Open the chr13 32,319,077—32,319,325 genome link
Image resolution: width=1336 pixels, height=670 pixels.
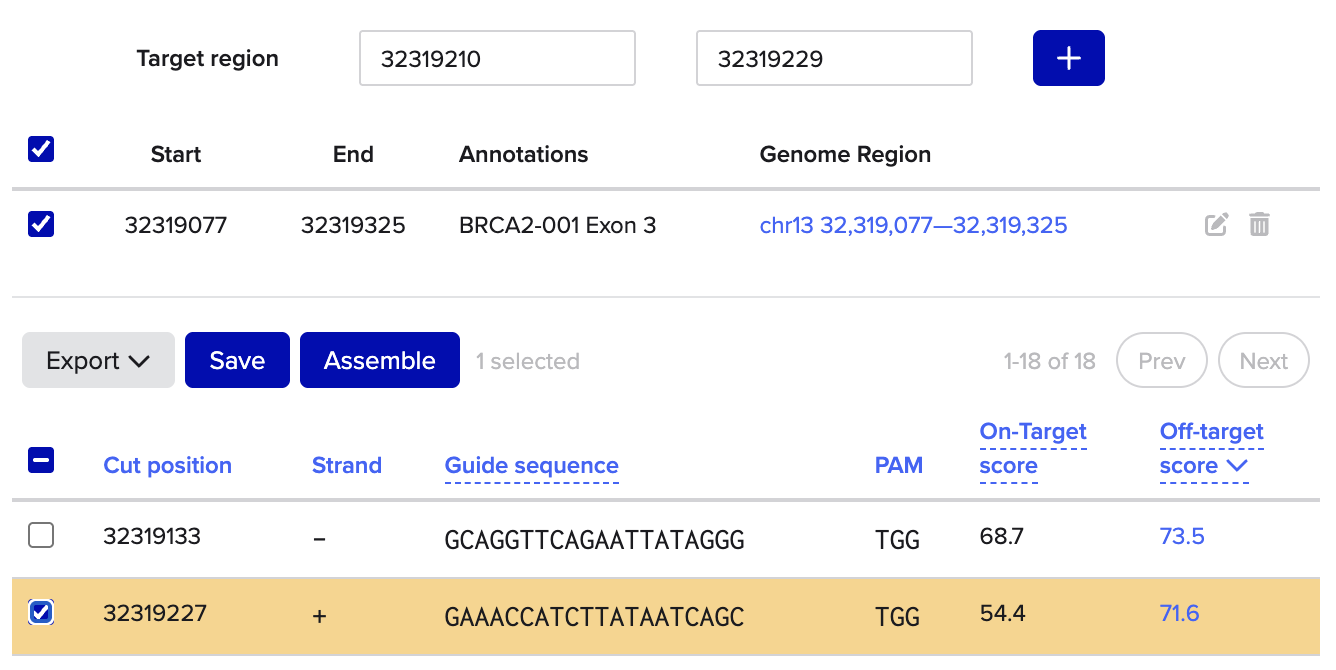click(x=913, y=225)
